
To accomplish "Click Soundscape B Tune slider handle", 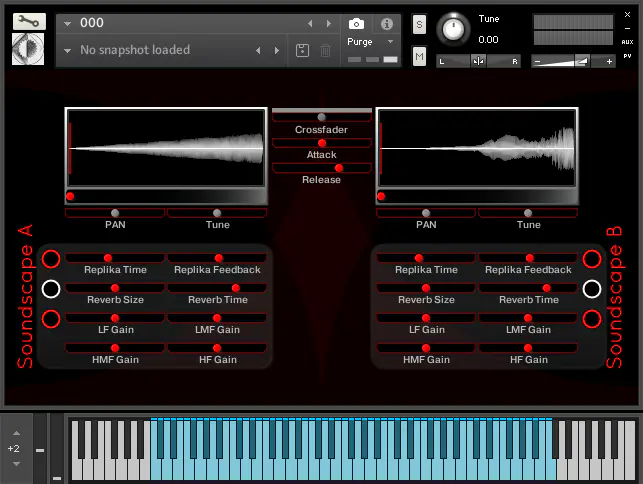I will click(528, 213).
